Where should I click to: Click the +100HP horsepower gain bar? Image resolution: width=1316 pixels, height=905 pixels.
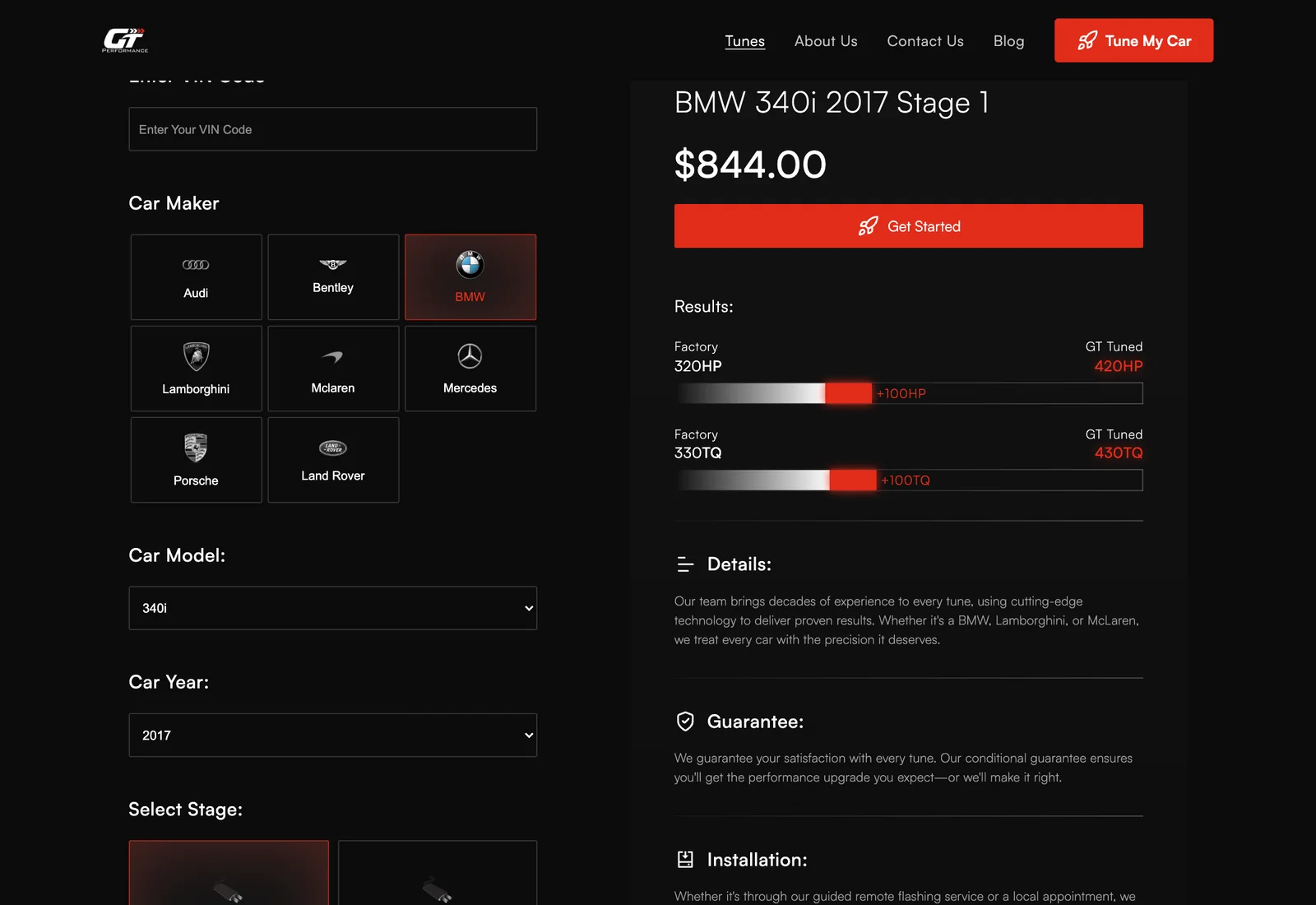click(909, 393)
